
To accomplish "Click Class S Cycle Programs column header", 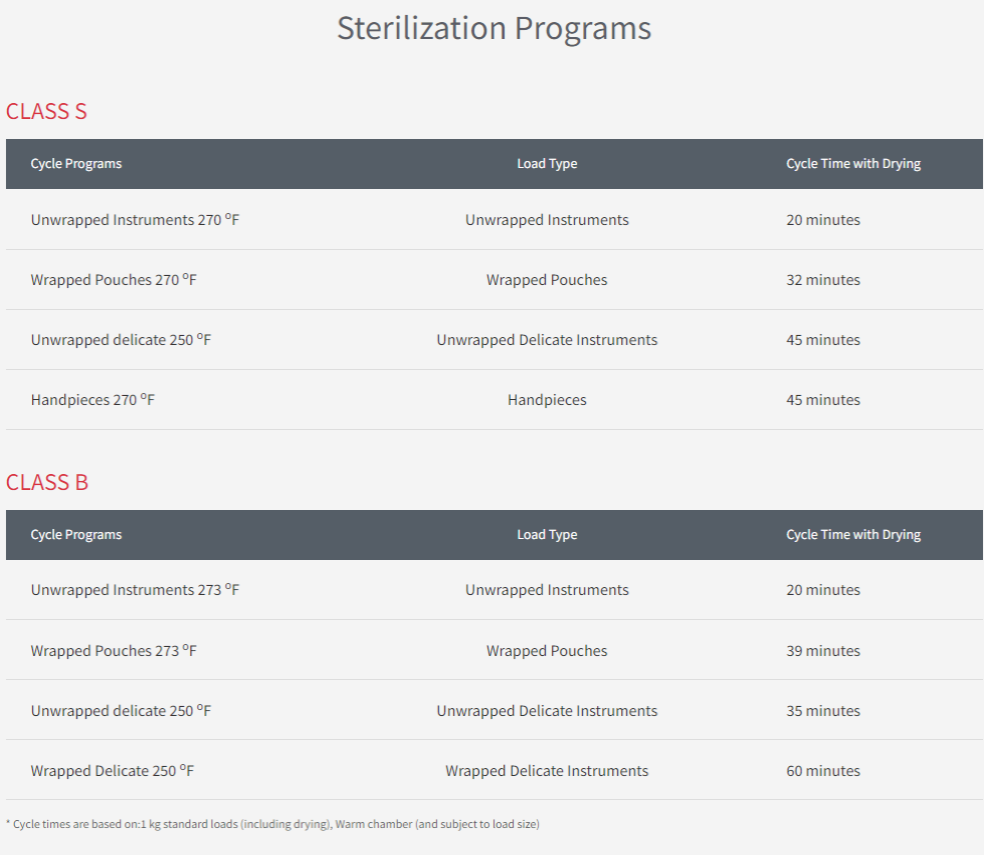I will pos(76,164).
